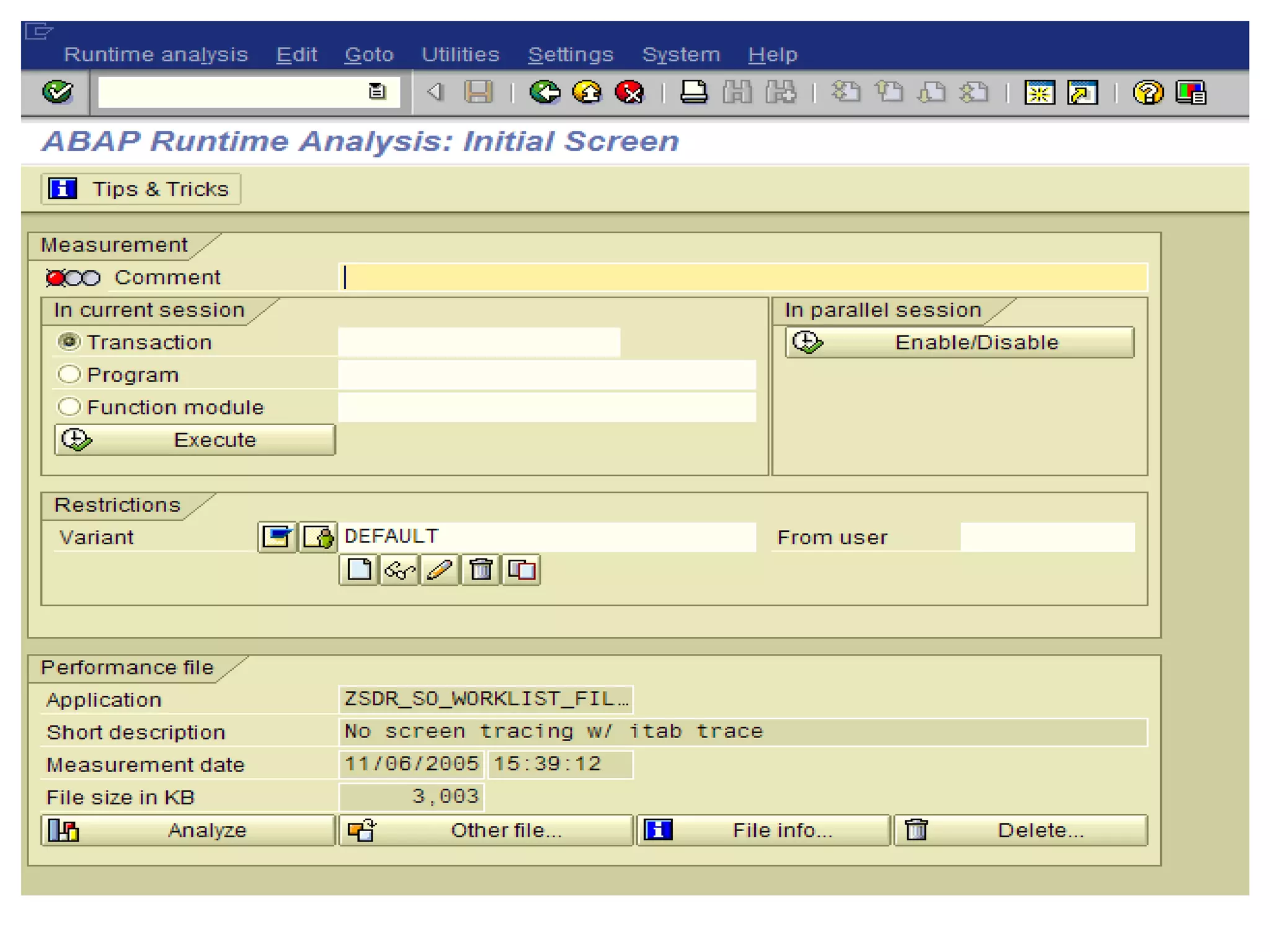The height and width of the screenshot is (952, 1270).
Task: Click the Program name input field
Action: pos(547,374)
